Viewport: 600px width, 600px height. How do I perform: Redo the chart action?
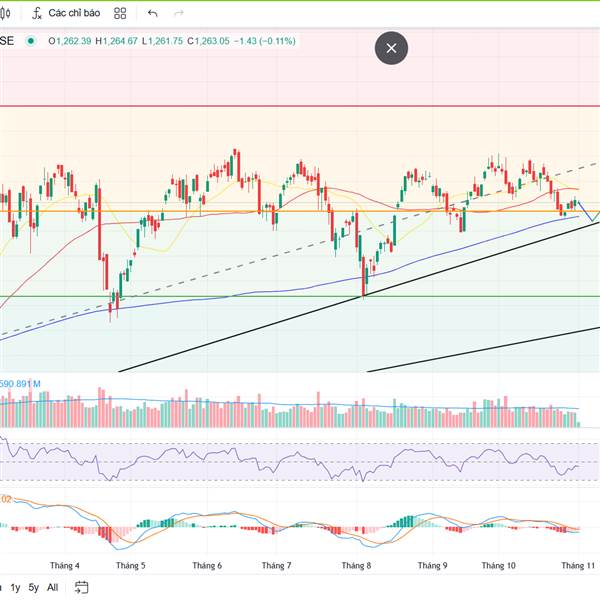[x=179, y=13]
